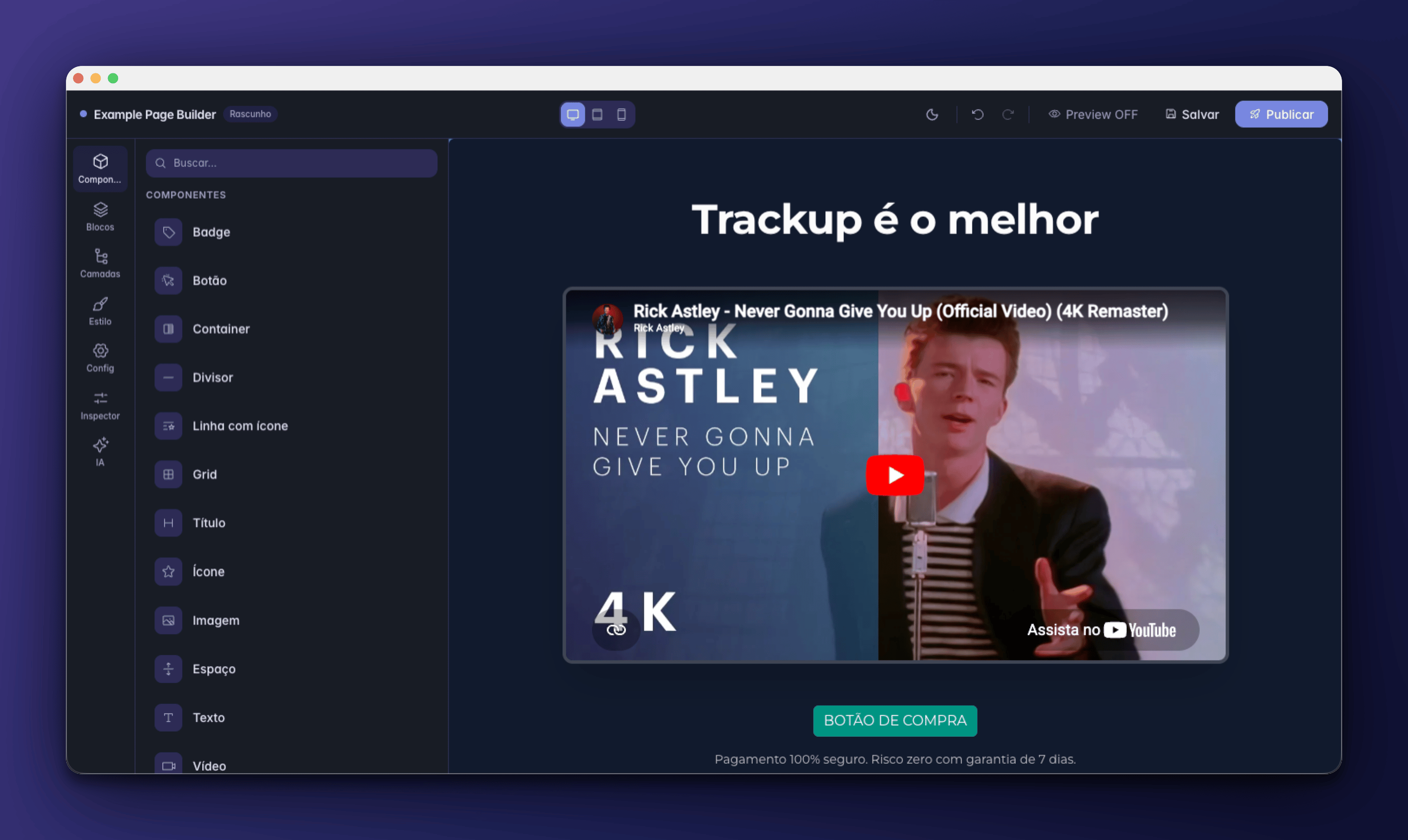
Task: Click the COMPONENTES section header
Action: pyautogui.click(x=186, y=195)
